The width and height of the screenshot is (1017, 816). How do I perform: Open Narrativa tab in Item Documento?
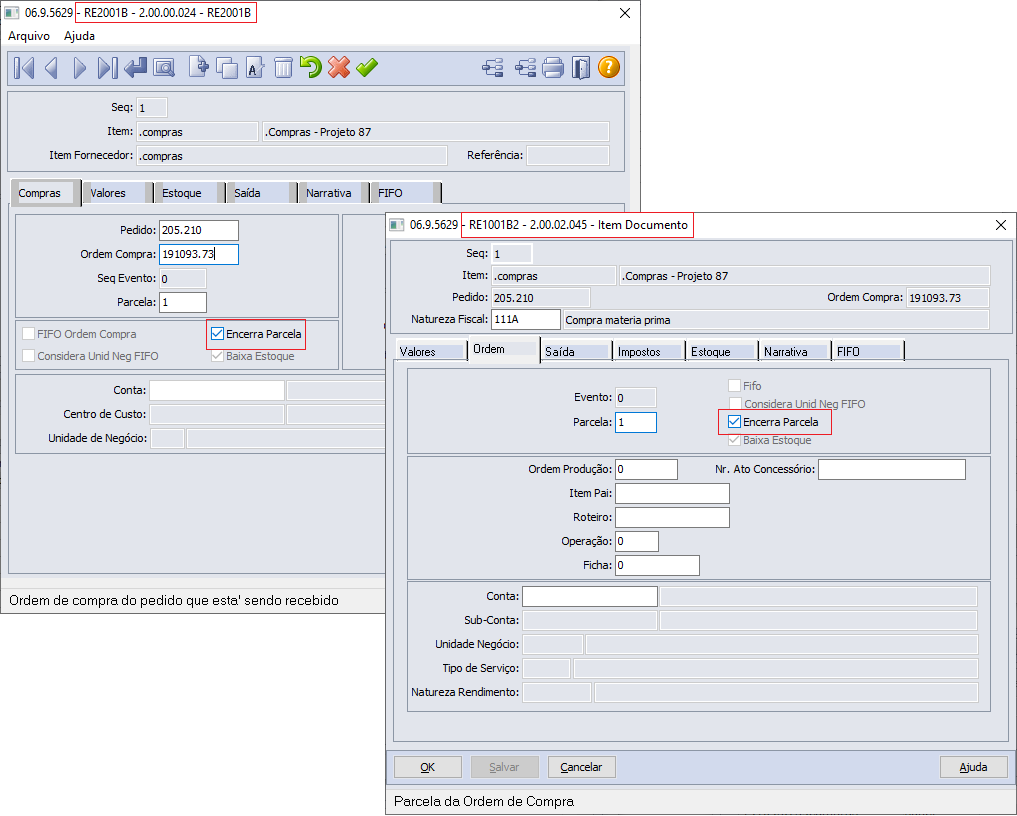click(x=794, y=352)
